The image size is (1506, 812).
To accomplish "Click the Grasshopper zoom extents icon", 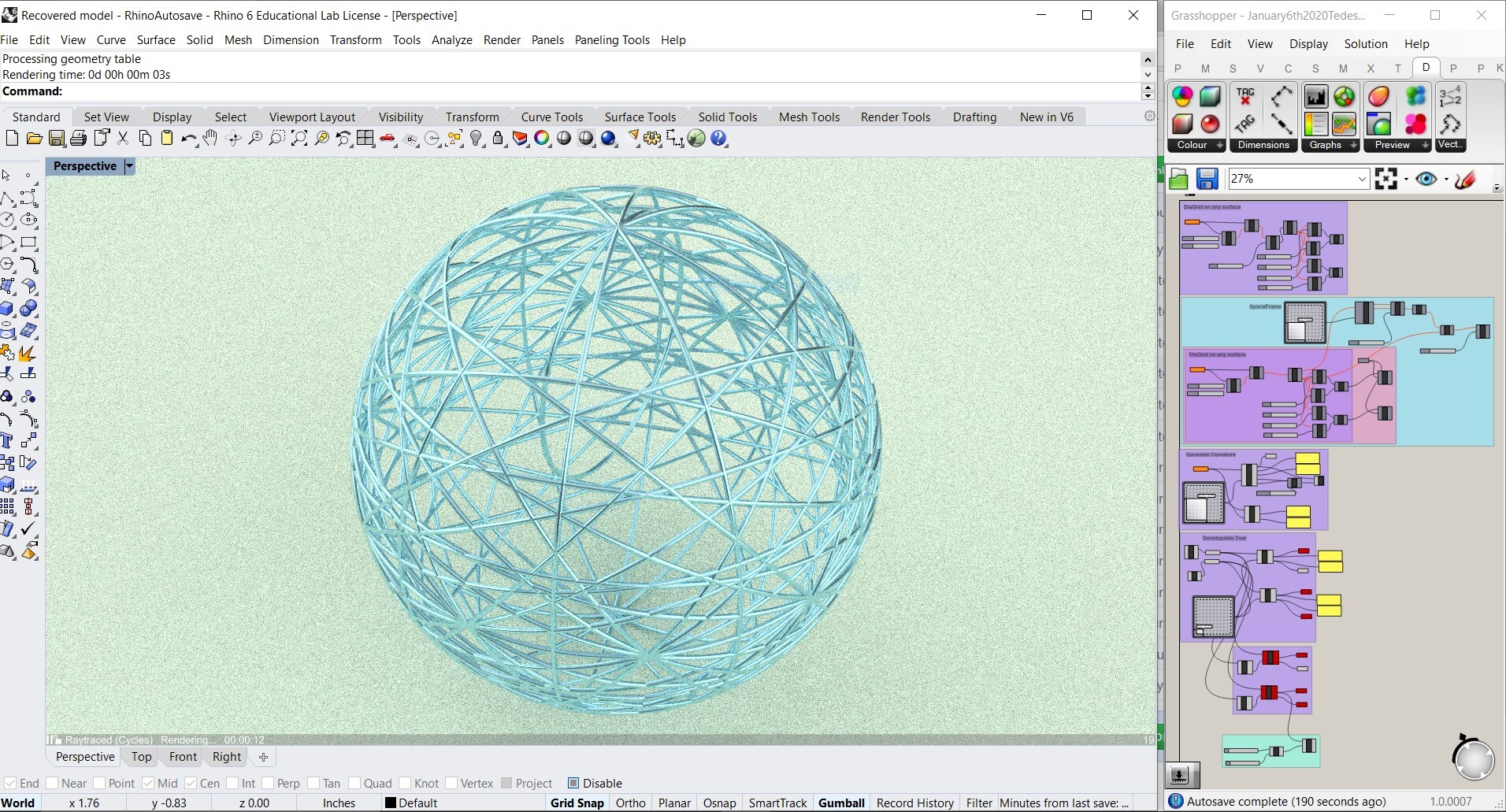I will point(1388,179).
